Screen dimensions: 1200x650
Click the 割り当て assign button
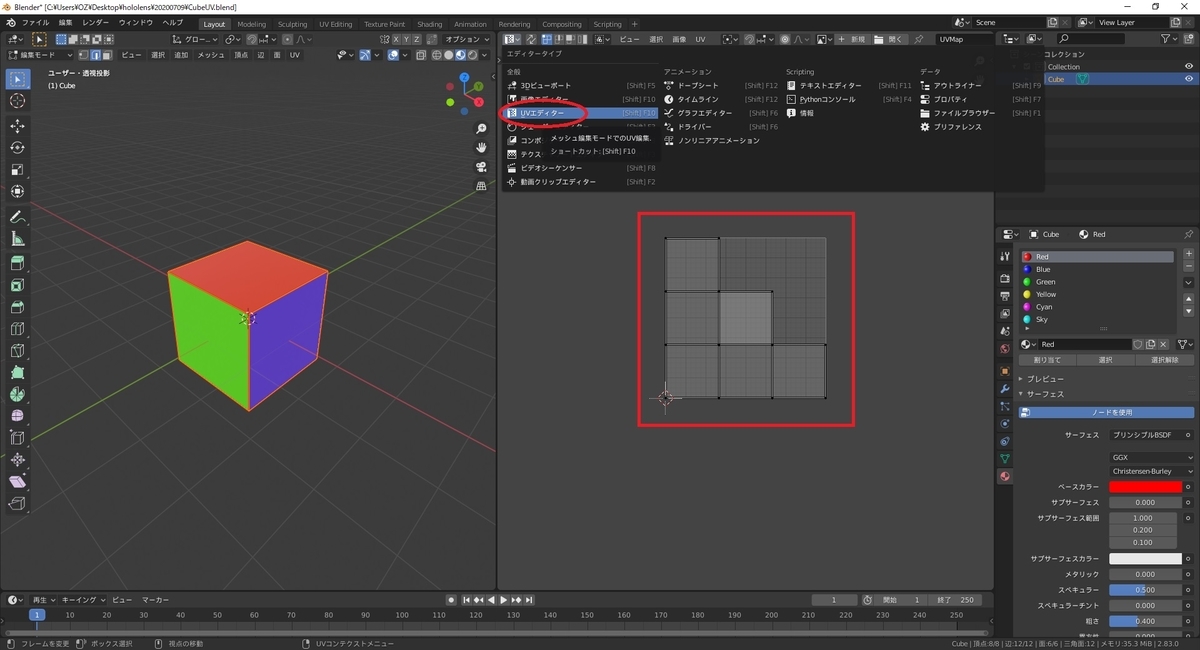(x=1047, y=359)
